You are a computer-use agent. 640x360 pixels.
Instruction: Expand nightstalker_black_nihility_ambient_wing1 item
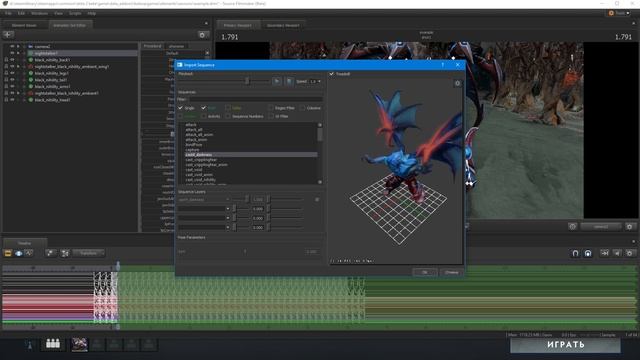tap(18, 67)
